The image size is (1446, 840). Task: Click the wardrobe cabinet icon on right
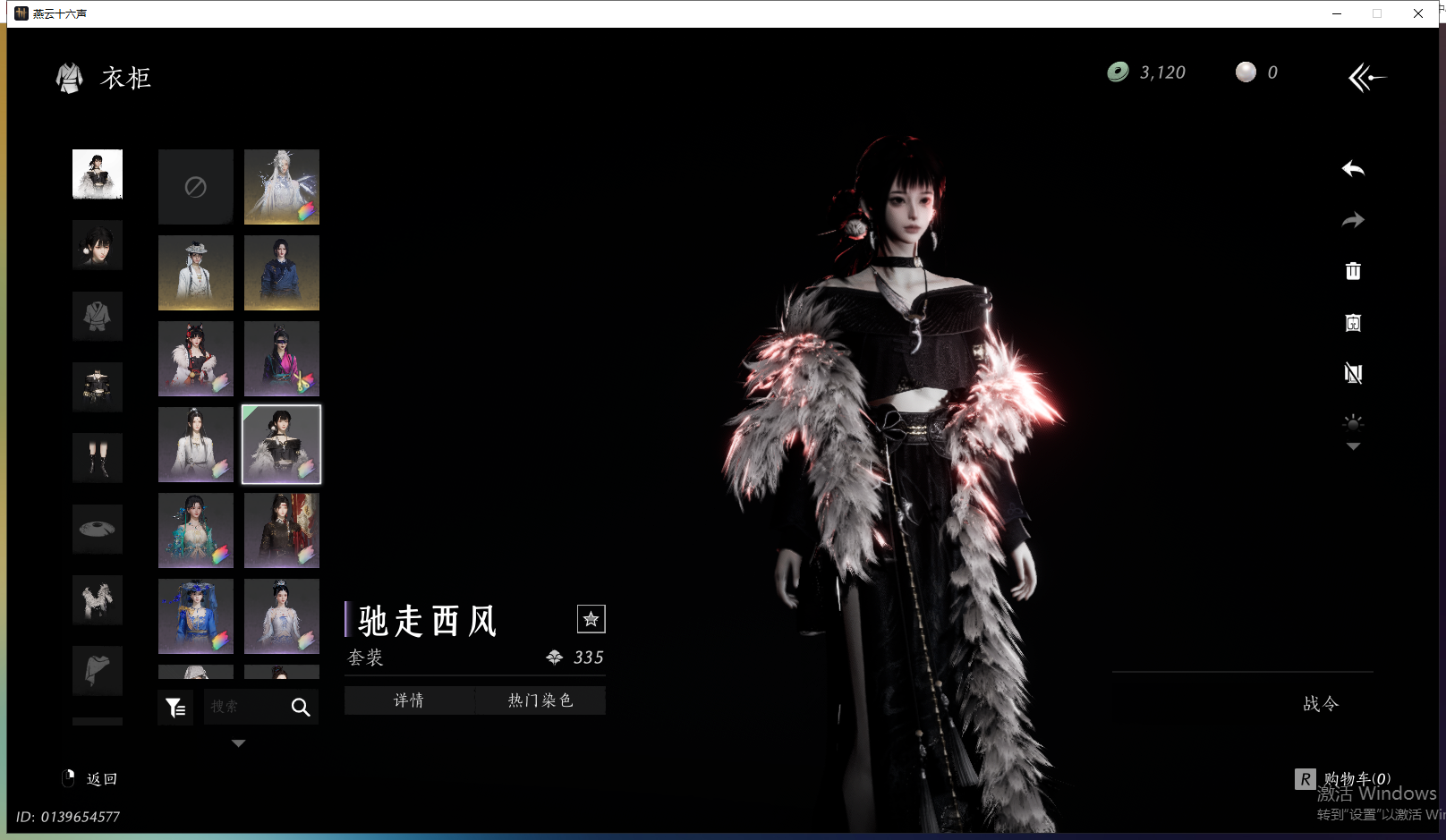click(1352, 323)
